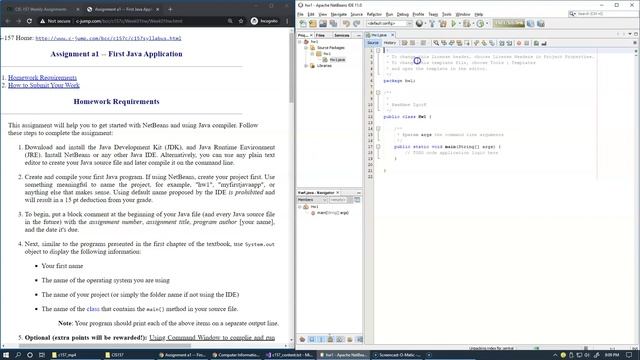640x360 pixels.
Task: Click the New Project icon in NetBeans
Action: pyautogui.click(x=313, y=24)
